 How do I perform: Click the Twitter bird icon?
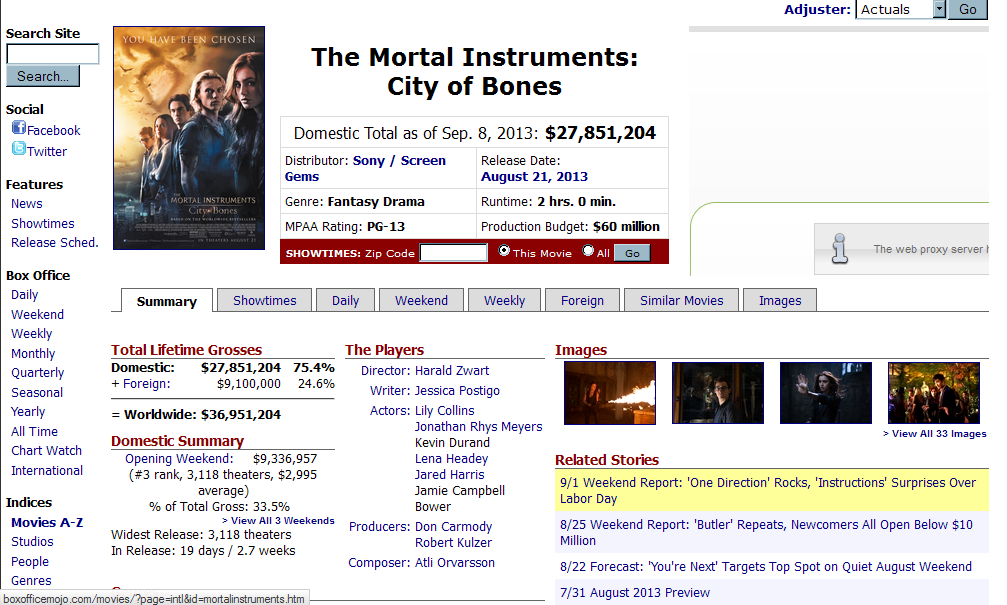point(19,149)
